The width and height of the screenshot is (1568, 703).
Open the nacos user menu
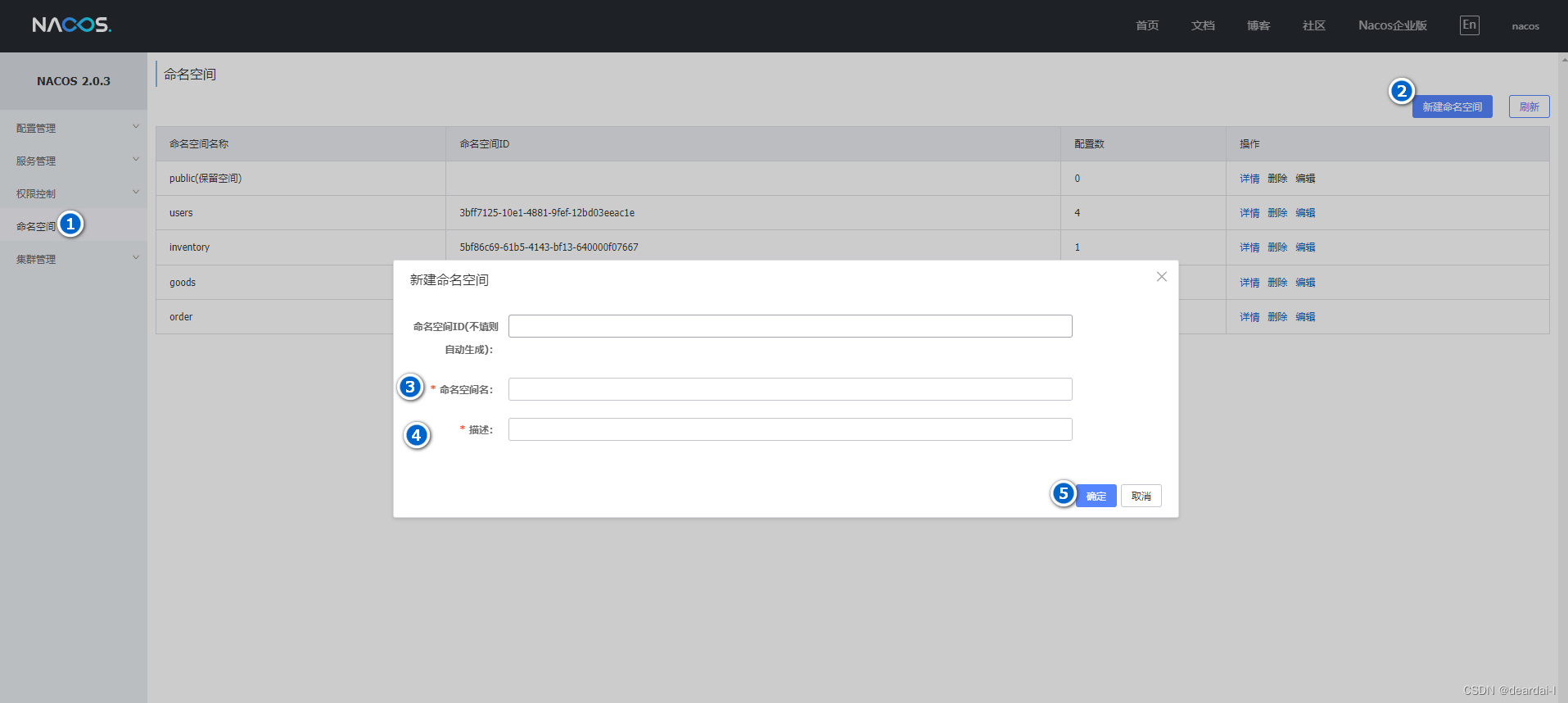coord(1525,26)
